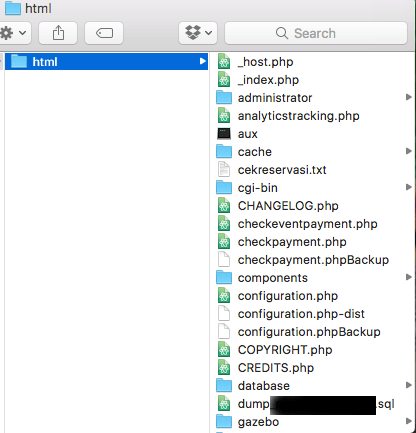Click the cache folder icon

pos(224,151)
